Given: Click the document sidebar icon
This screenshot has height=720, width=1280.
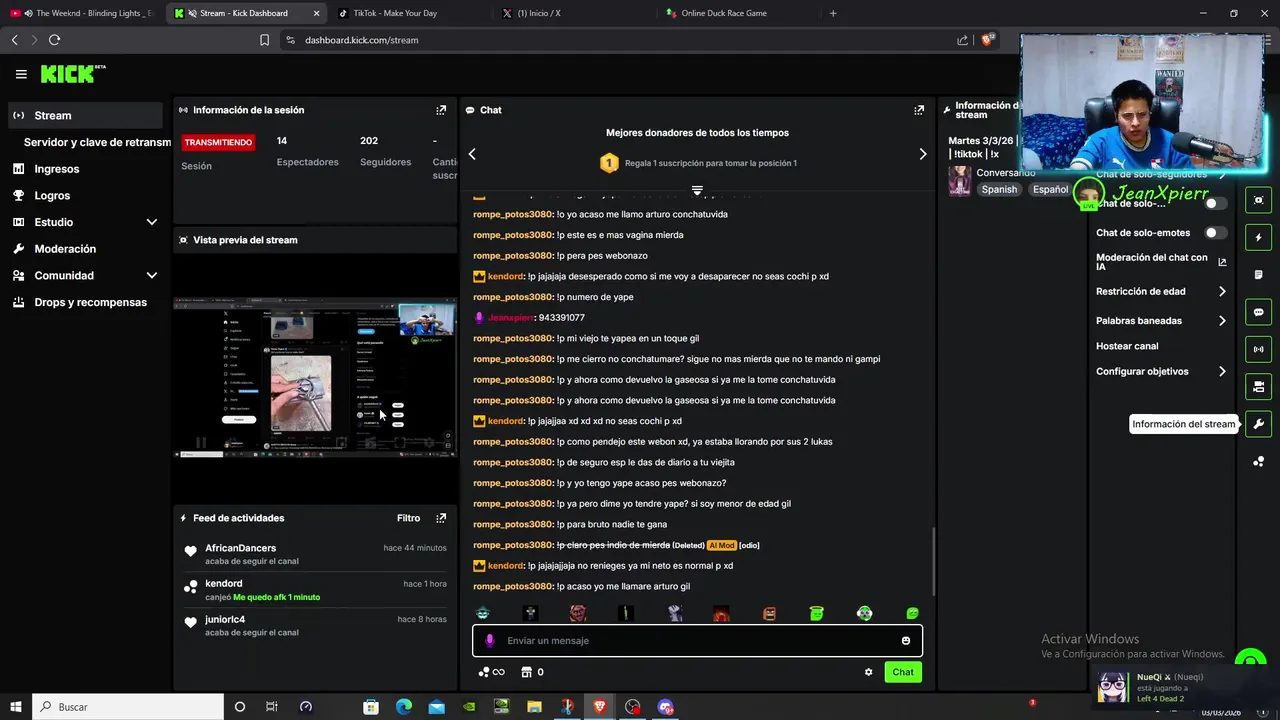Looking at the screenshot, I should 1258,275.
